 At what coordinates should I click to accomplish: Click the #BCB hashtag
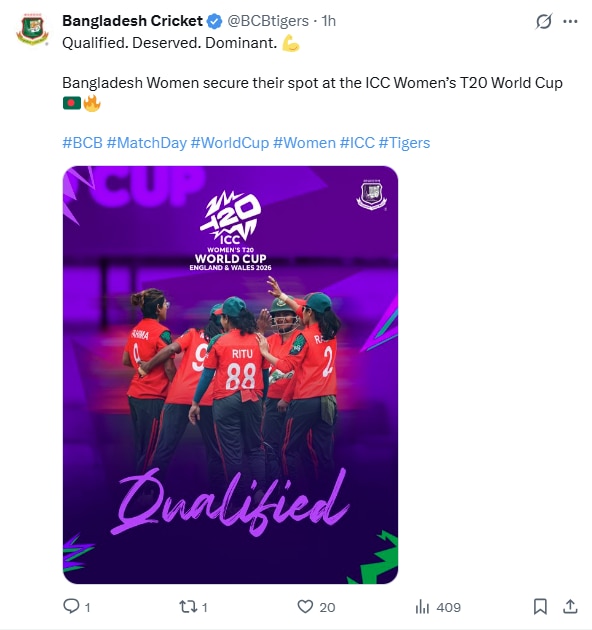point(82,143)
